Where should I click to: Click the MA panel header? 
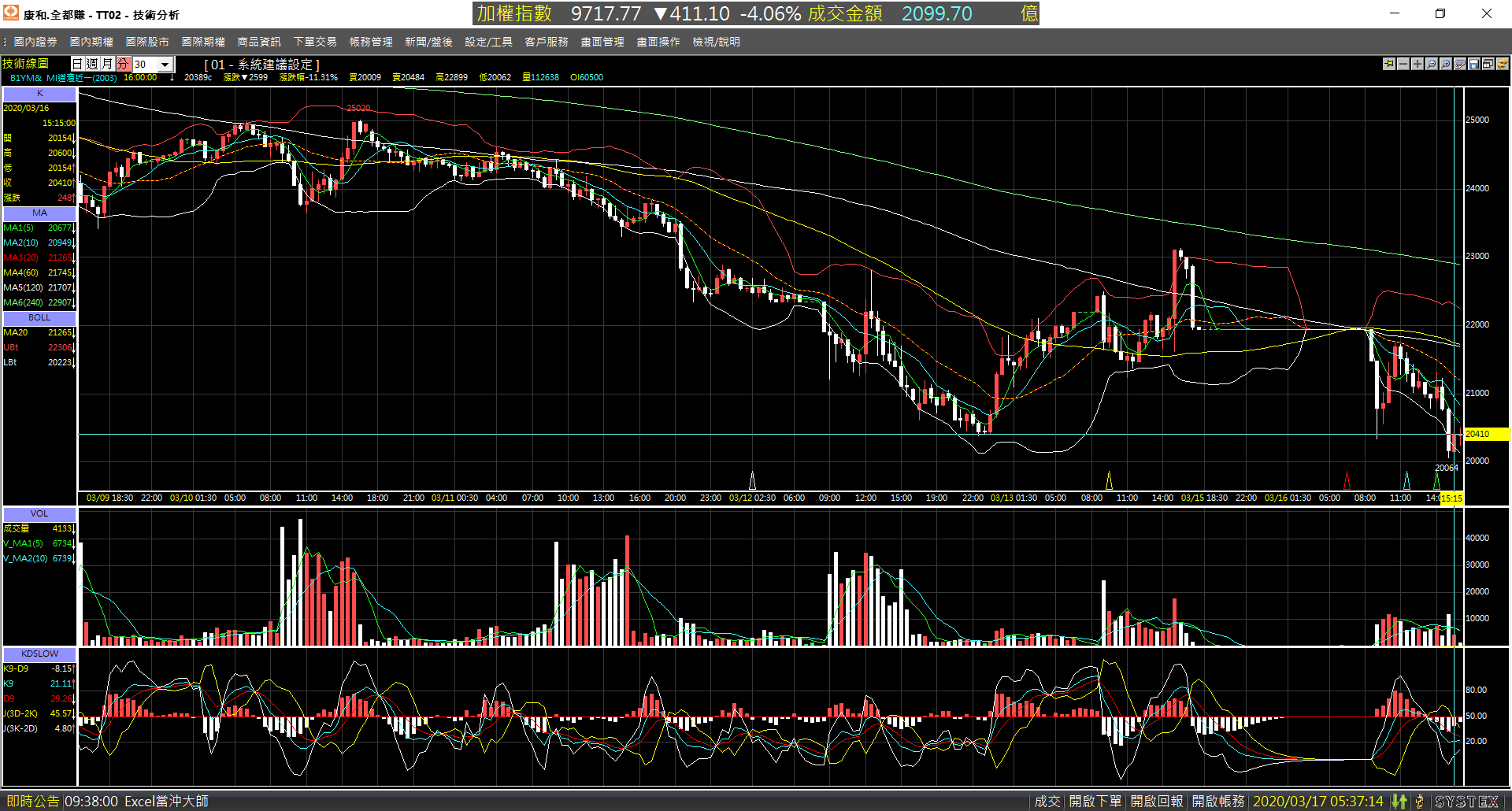point(39,213)
